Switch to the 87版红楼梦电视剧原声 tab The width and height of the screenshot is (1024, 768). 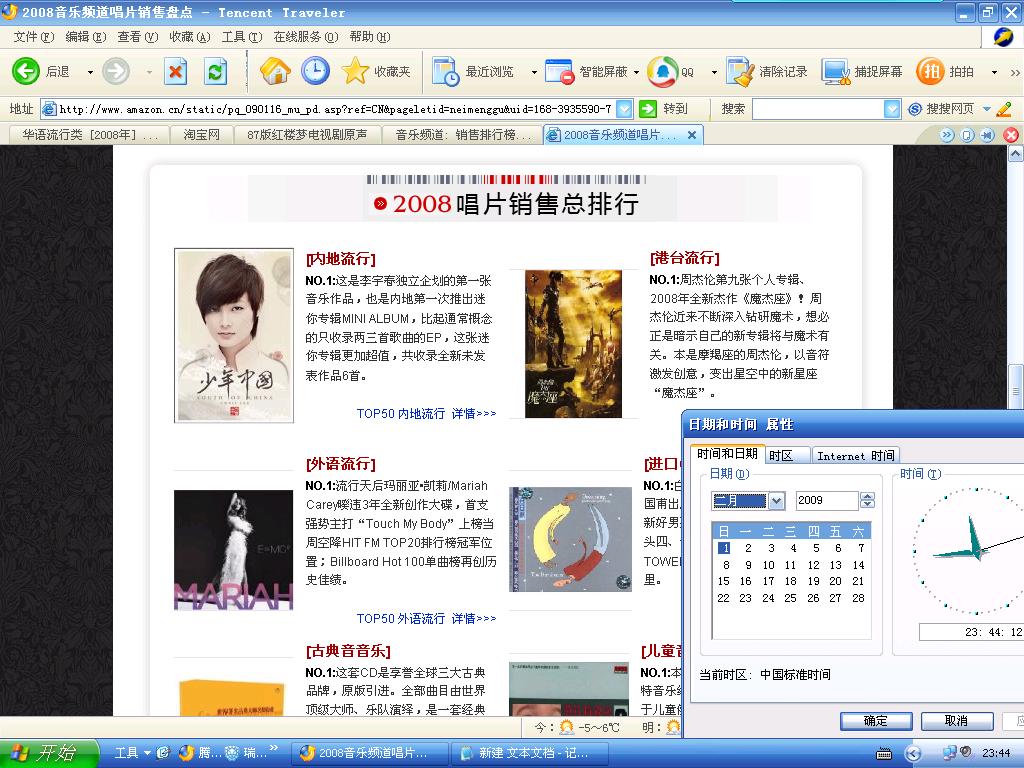[x=307, y=135]
